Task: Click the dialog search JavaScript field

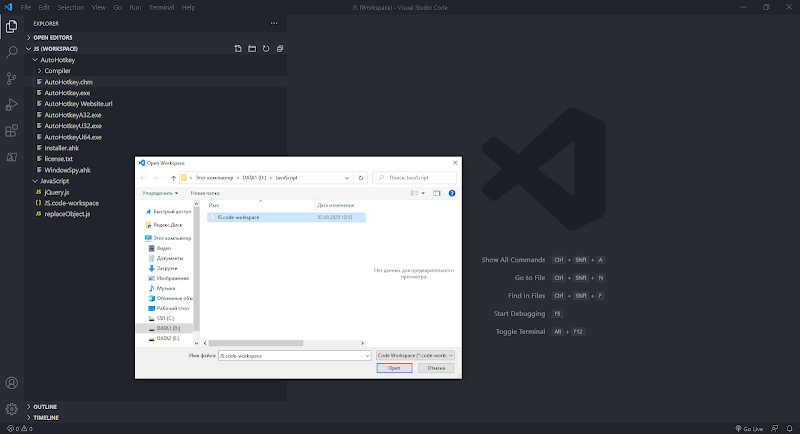Action: click(x=414, y=178)
